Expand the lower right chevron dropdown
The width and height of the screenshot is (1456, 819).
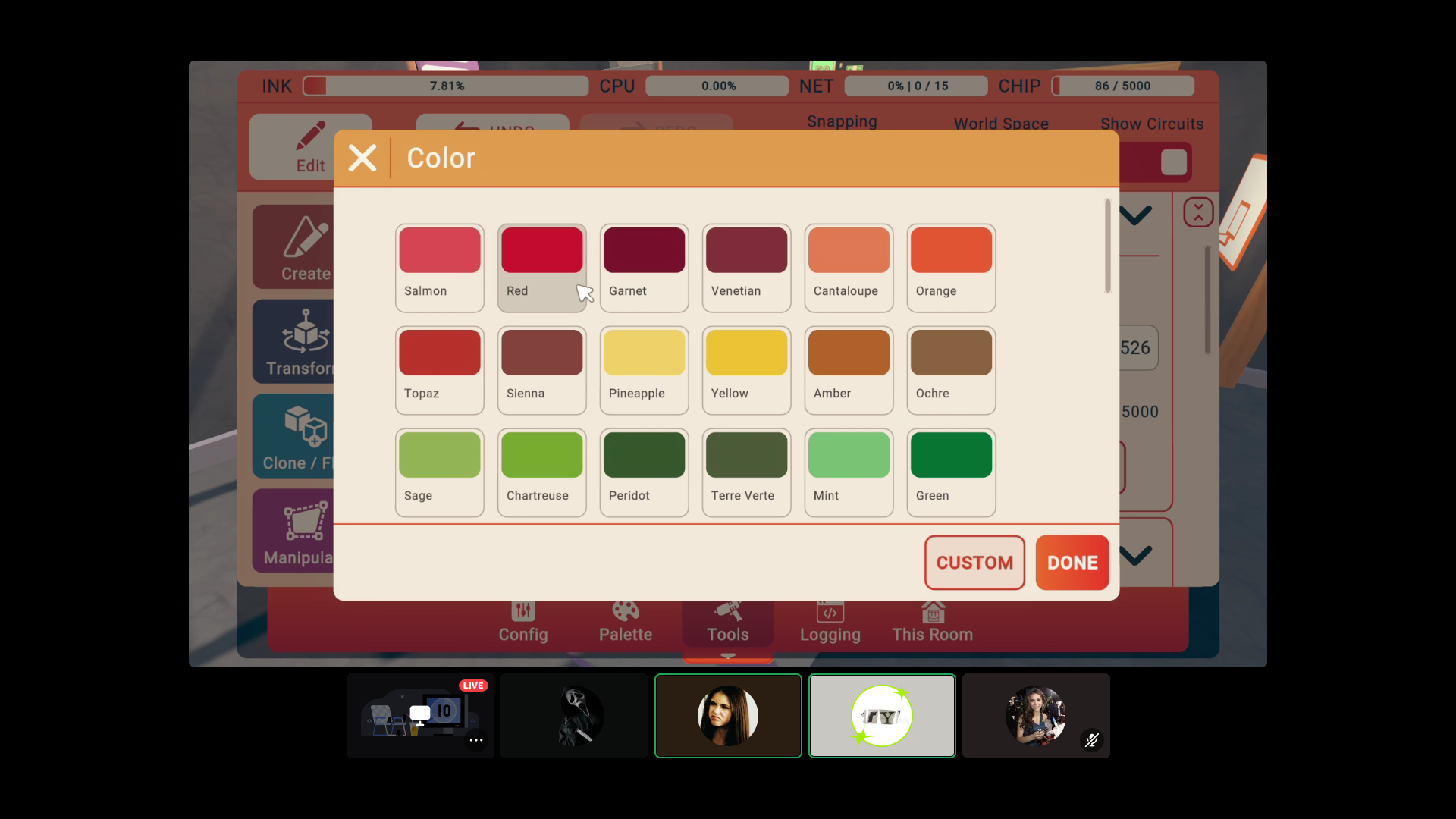[1136, 556]
